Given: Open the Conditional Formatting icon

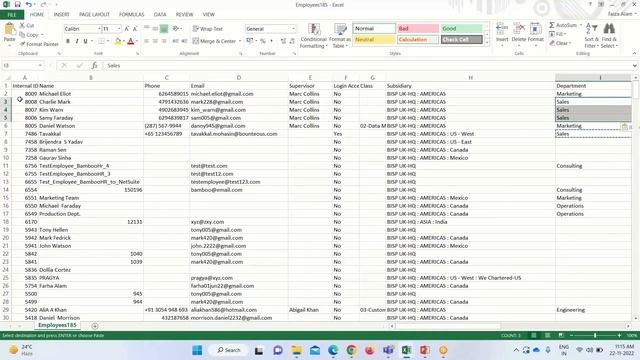Looking at the screenshot, I should click(313, 29).
